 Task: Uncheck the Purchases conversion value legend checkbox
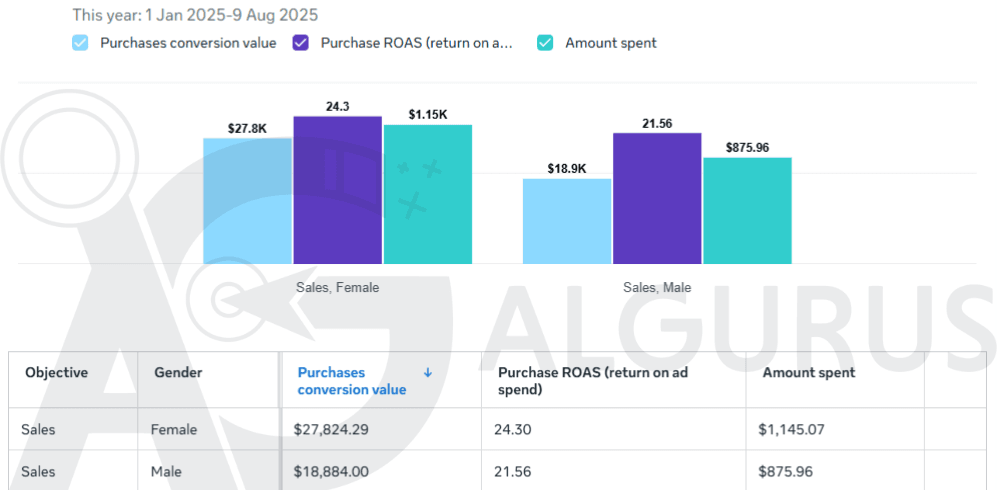click(80, 43)
